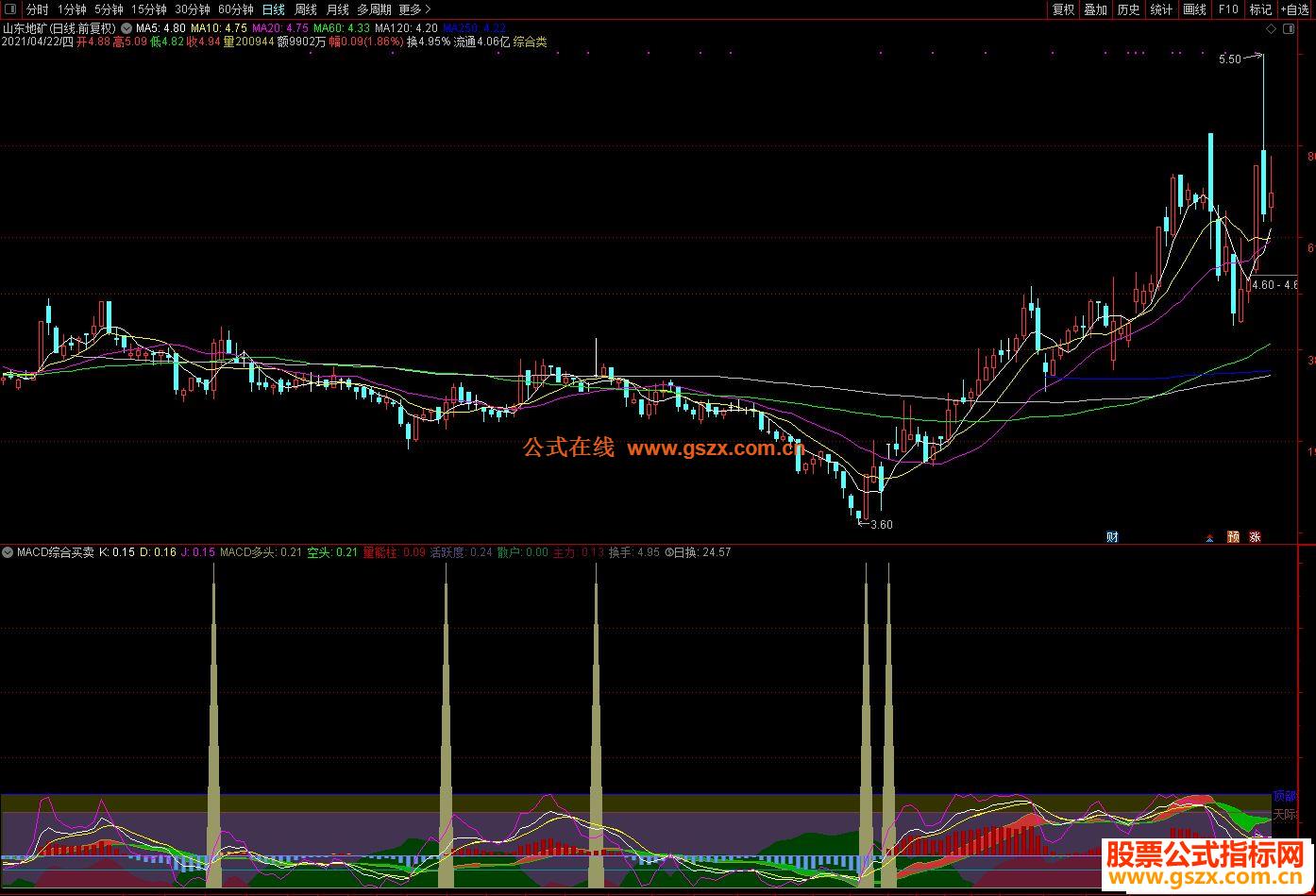Click the MA10: 4.75 label
Screen dimensions: 1316x896
[219, 28]
